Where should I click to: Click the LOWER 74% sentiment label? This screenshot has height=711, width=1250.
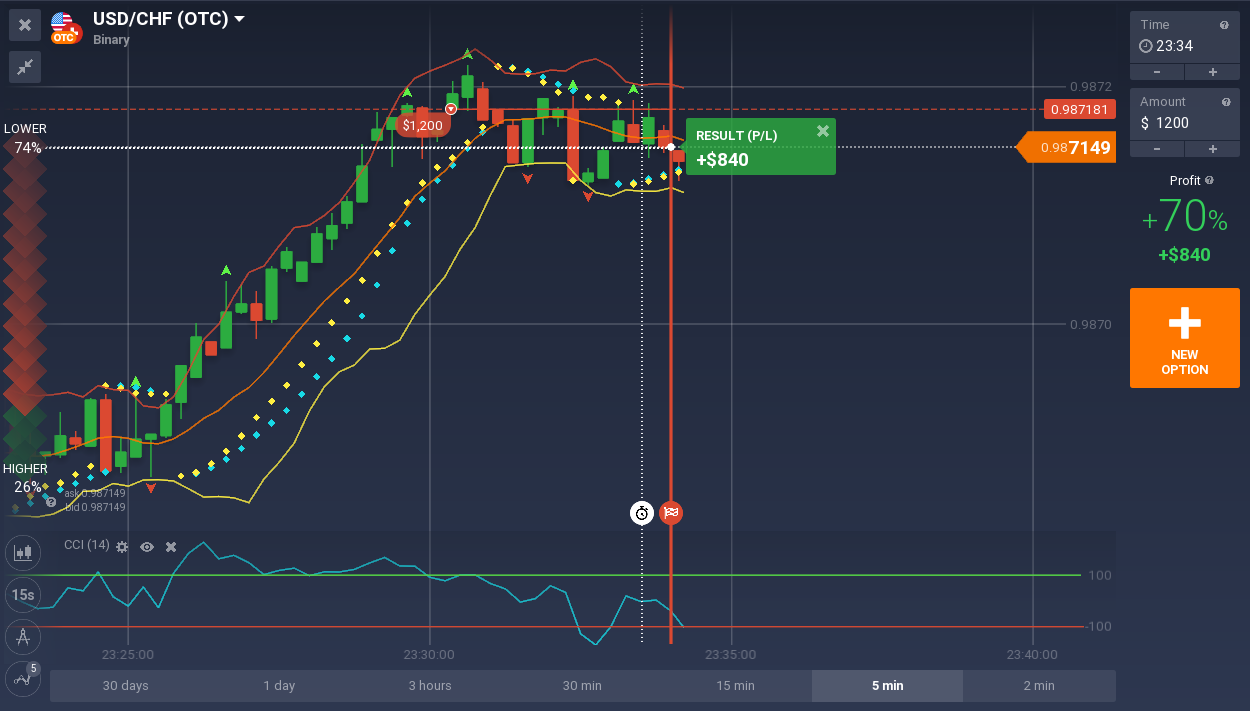click(x=26, y=138)
